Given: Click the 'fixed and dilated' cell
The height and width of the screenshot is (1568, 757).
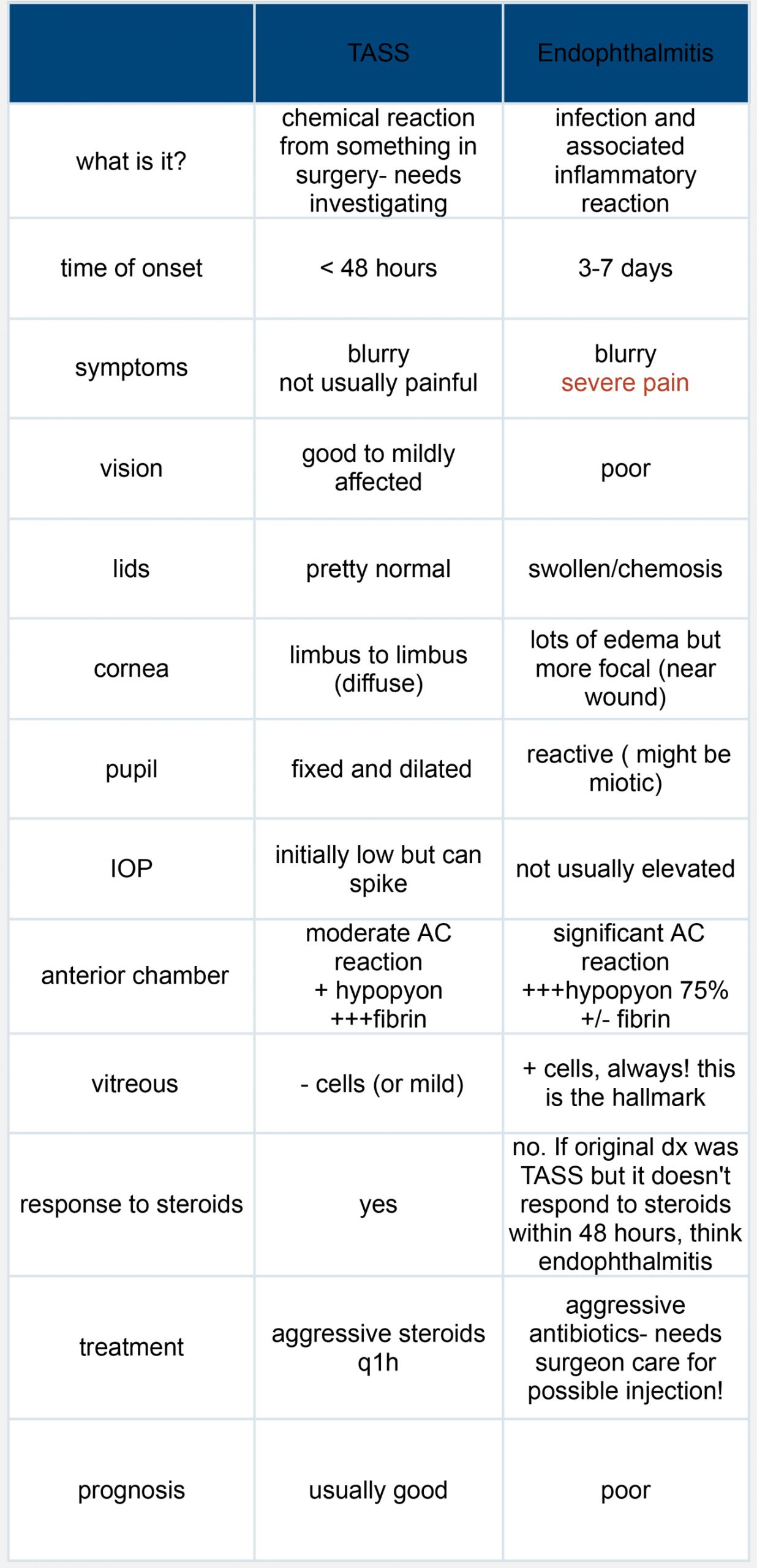Looking at the screenshot, I should [x=381, y=769].
